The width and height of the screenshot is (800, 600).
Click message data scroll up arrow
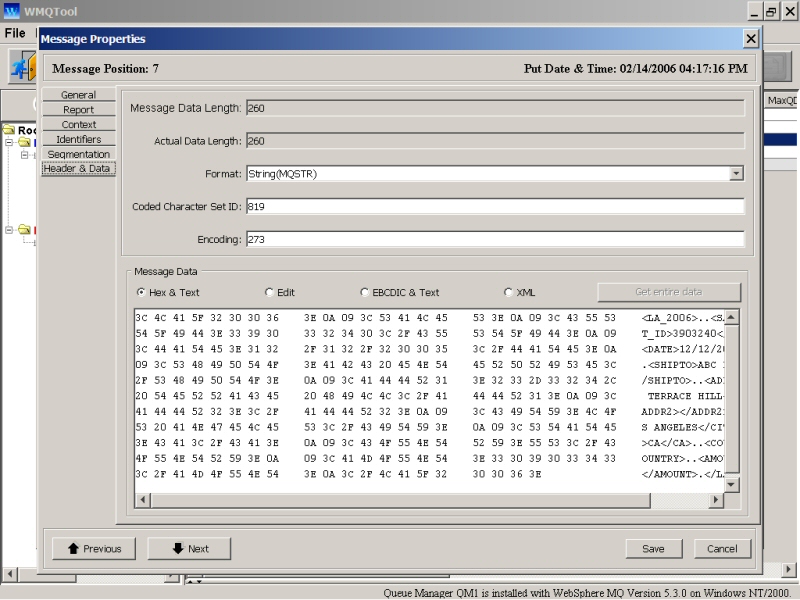coord(731,317)
